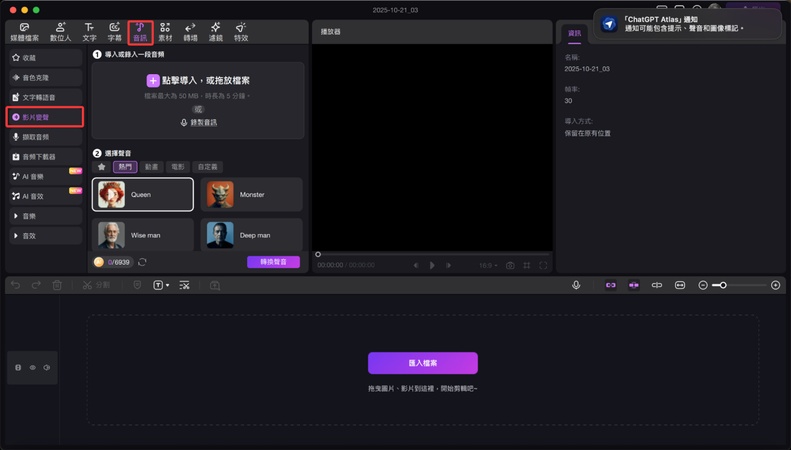Zoom out the timeline with the minus icon
This screenshot has width=791, height=450.
703,285
